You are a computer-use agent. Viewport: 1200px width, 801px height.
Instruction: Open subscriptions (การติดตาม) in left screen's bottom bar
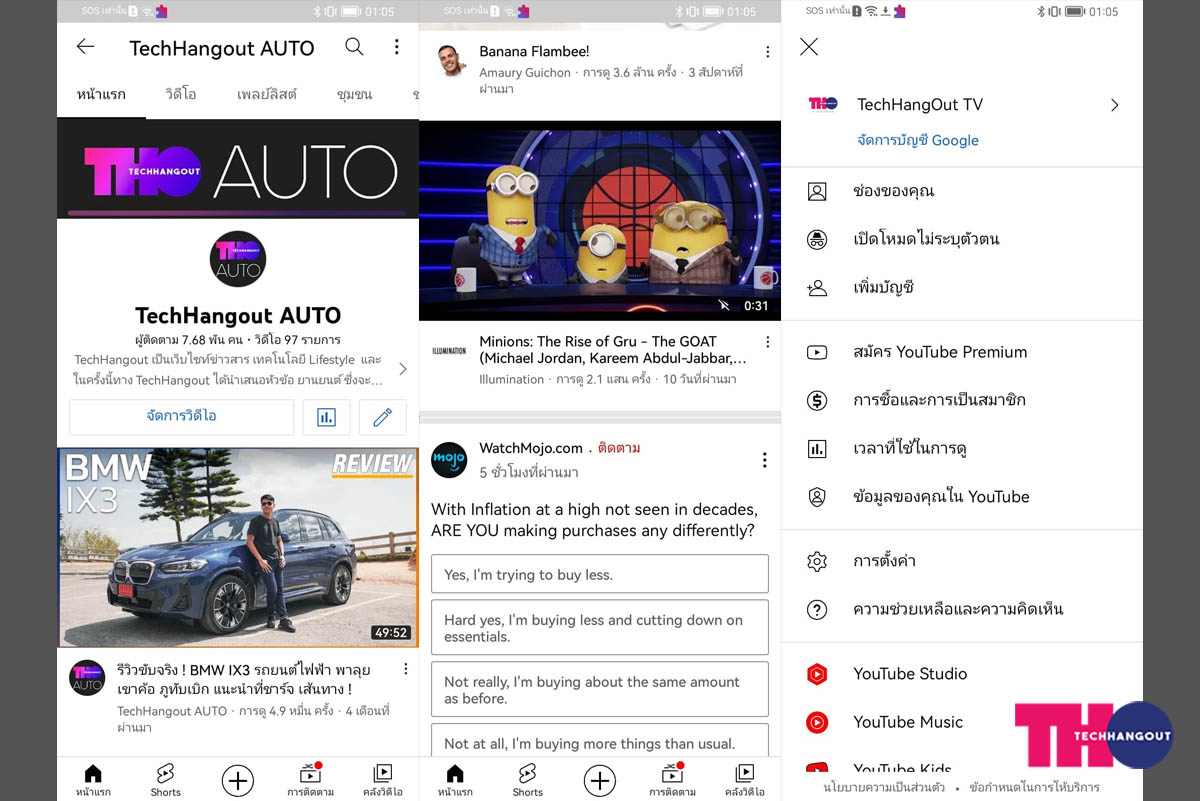coord(310,780)
